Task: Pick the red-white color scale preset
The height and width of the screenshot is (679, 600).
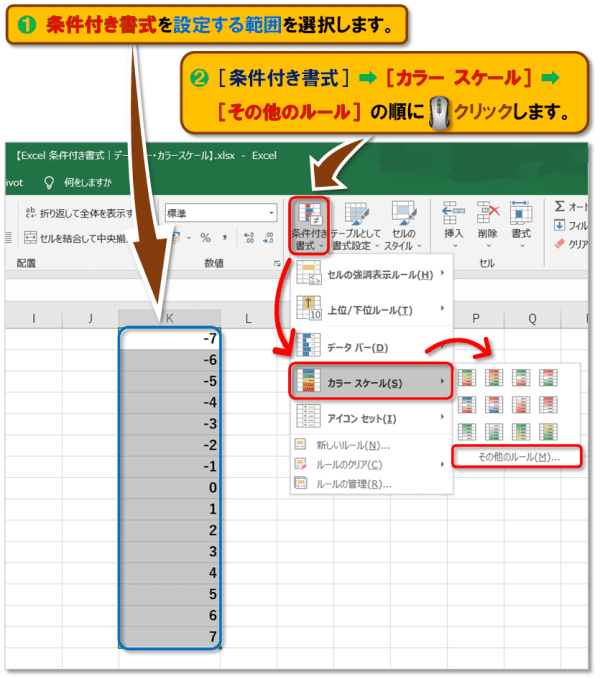Action: [548, 405]
